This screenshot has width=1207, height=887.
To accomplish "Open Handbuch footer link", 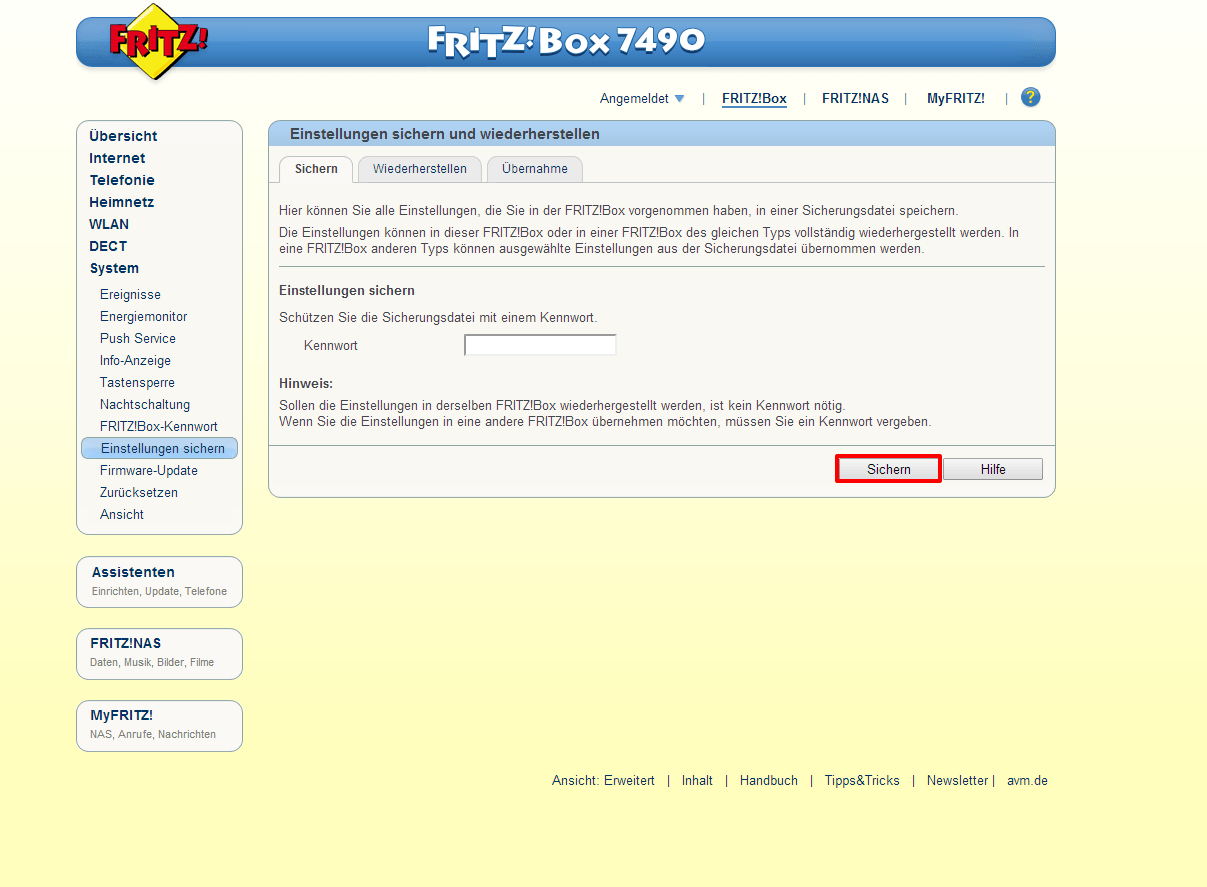I will click(769, 781).
